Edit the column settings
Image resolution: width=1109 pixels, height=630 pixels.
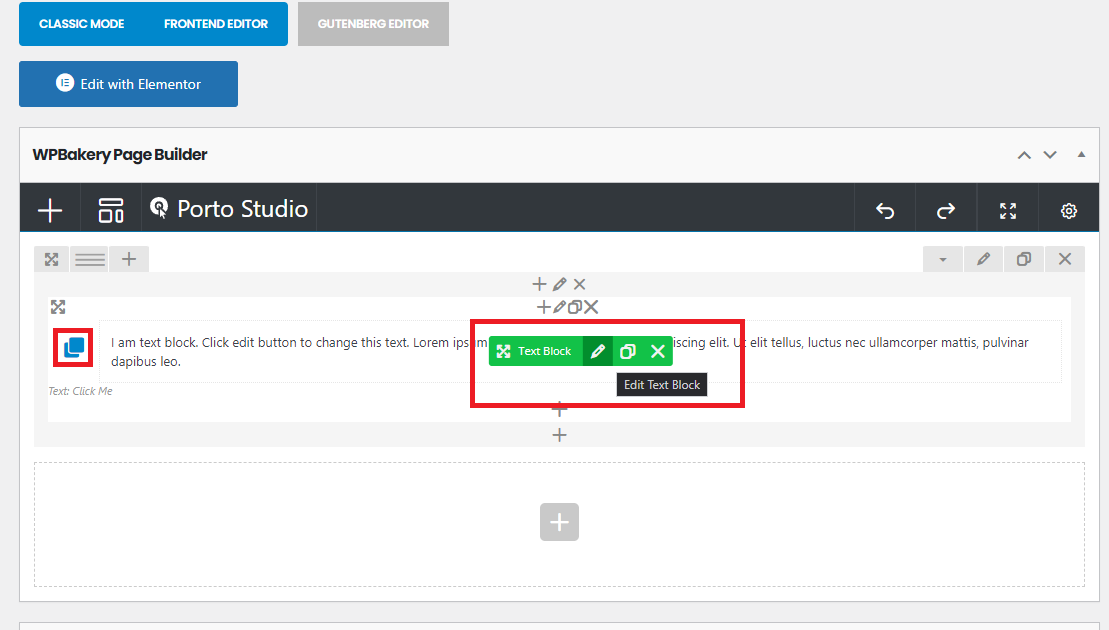[x=559, y=284]
